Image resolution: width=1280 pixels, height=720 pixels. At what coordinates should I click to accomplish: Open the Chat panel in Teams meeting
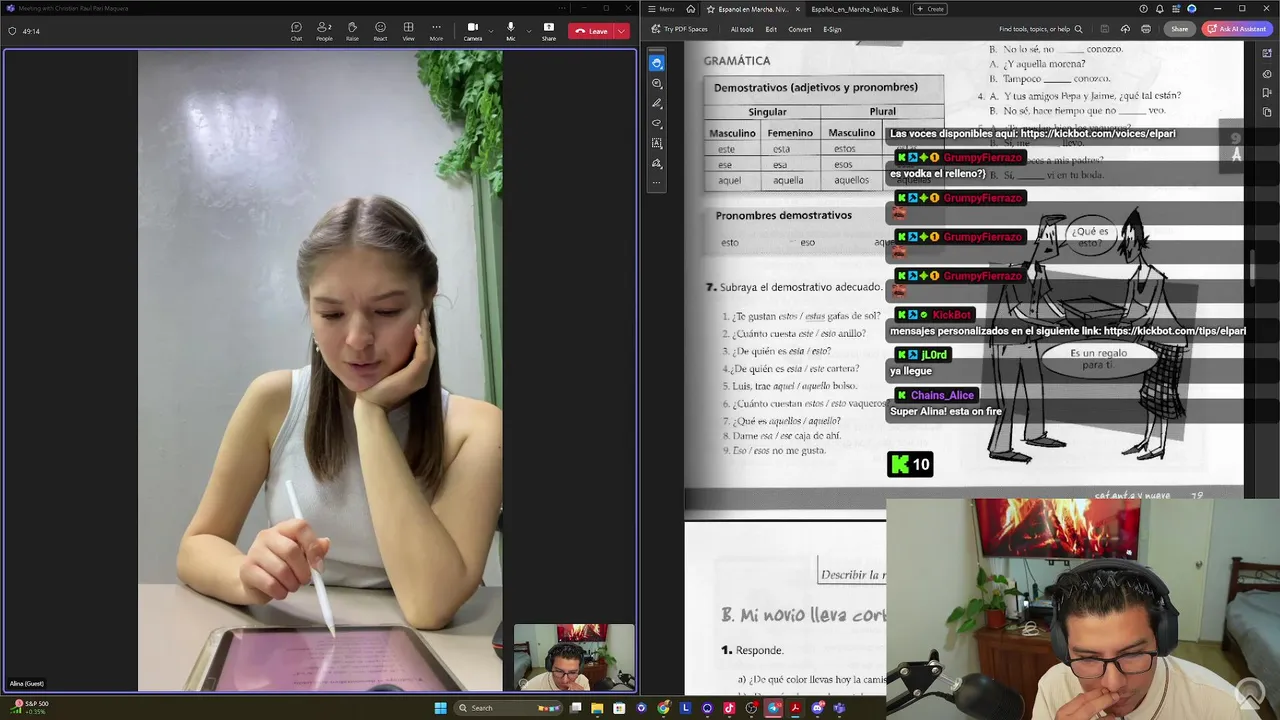click(x=296, y=31)
